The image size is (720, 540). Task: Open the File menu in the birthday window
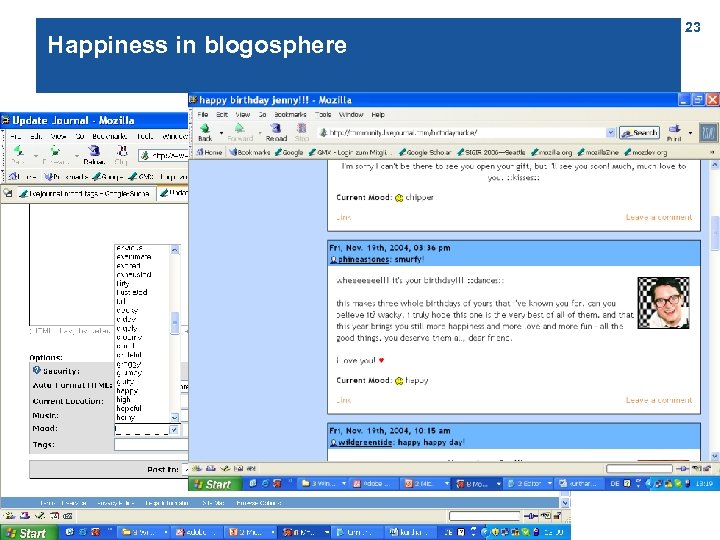pyautogui.click(x=202, y=114)
